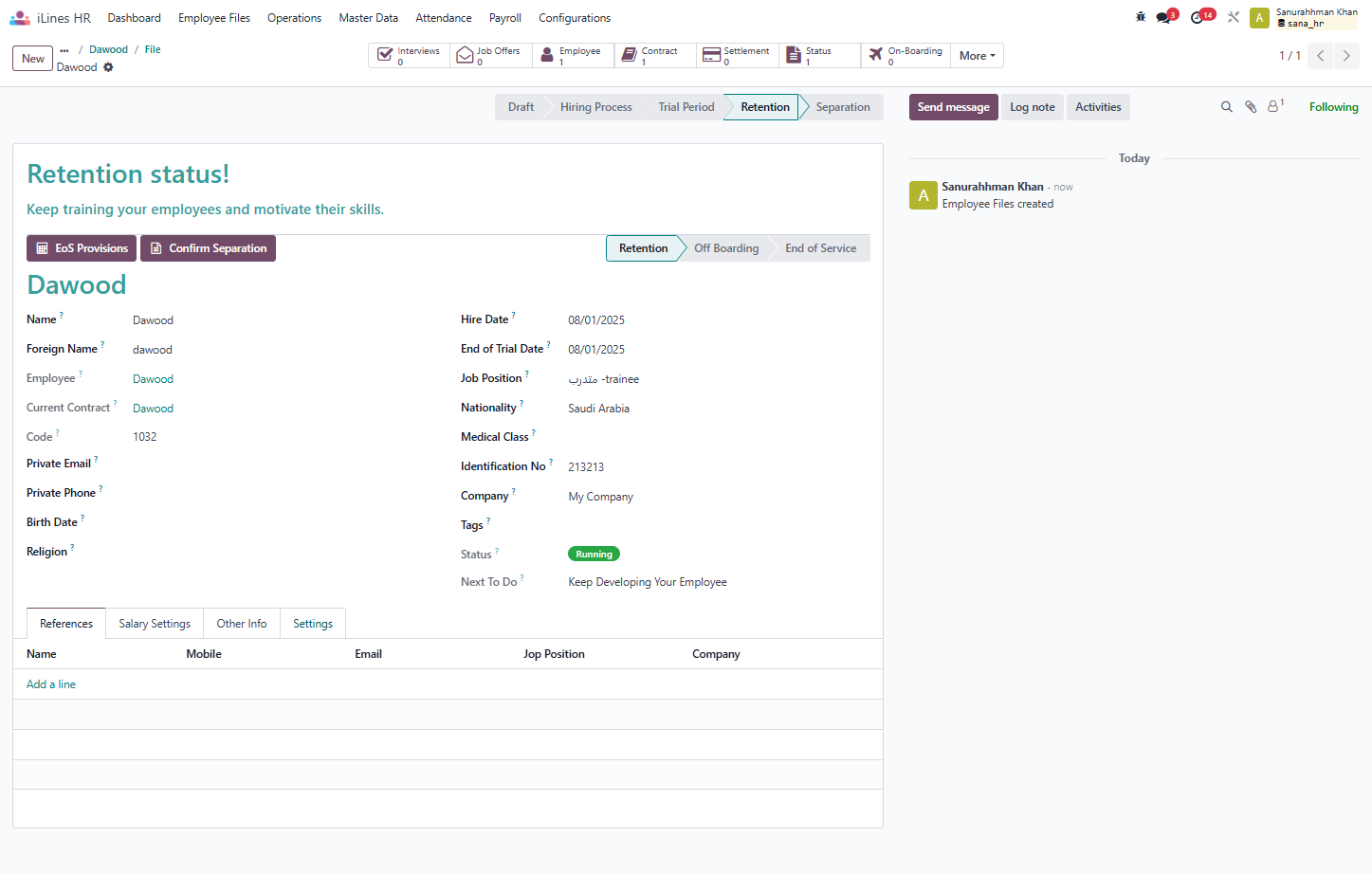The image size is (1372, 874).
Task: Click the EoS Provisions button
Action: click(x=82, y=248)
